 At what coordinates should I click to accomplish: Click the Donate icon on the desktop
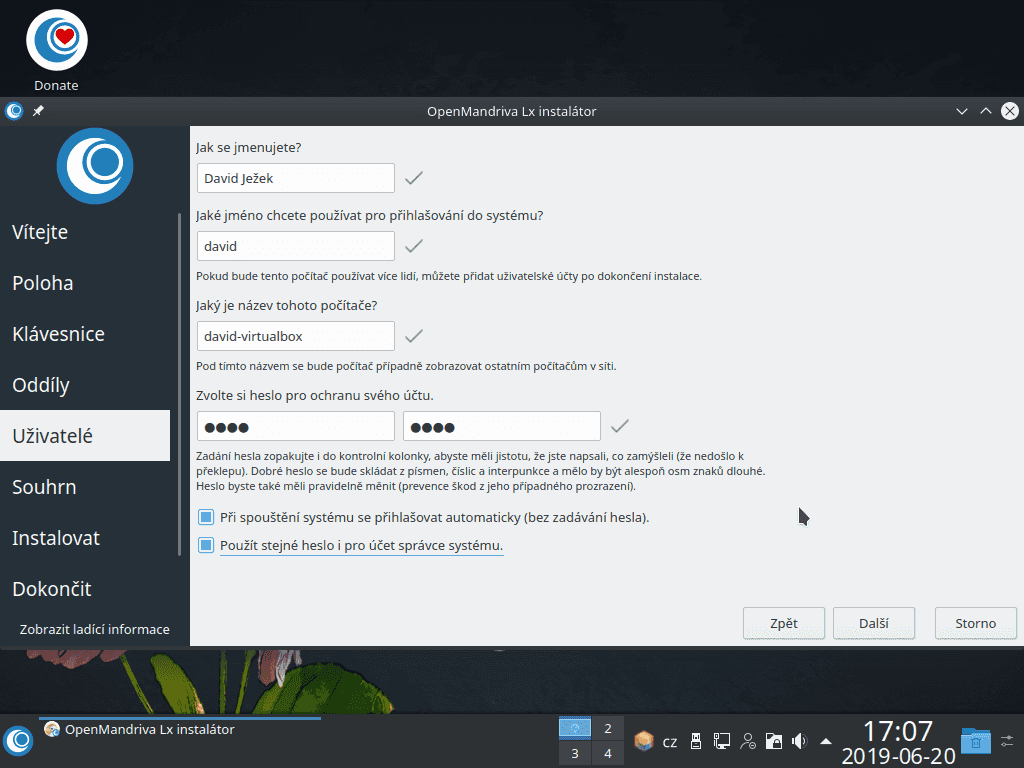(56, 40)
